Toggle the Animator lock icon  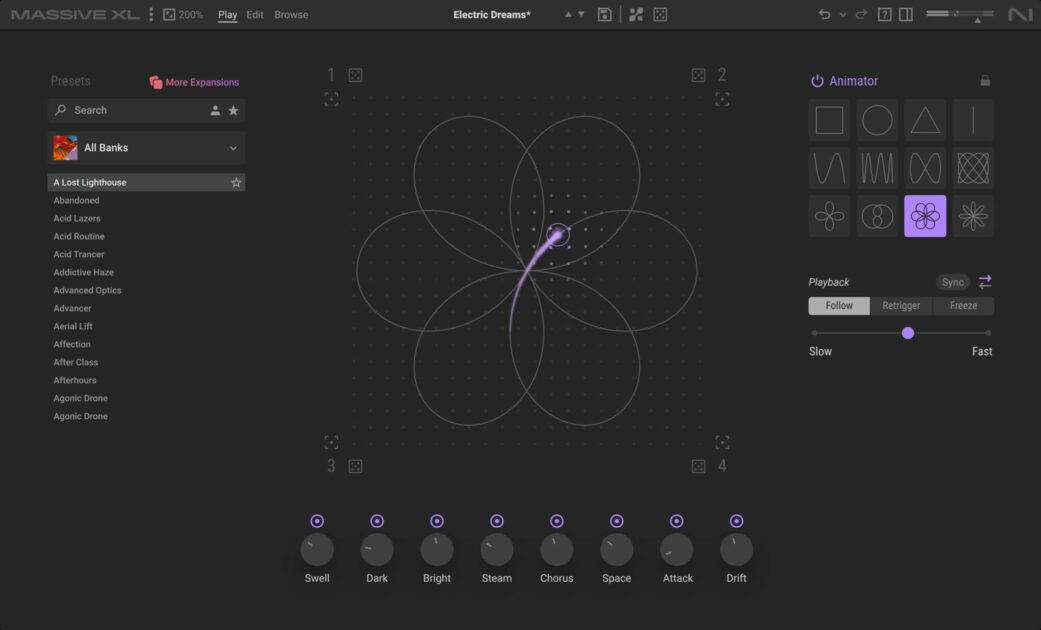click(x=985, y=81)
